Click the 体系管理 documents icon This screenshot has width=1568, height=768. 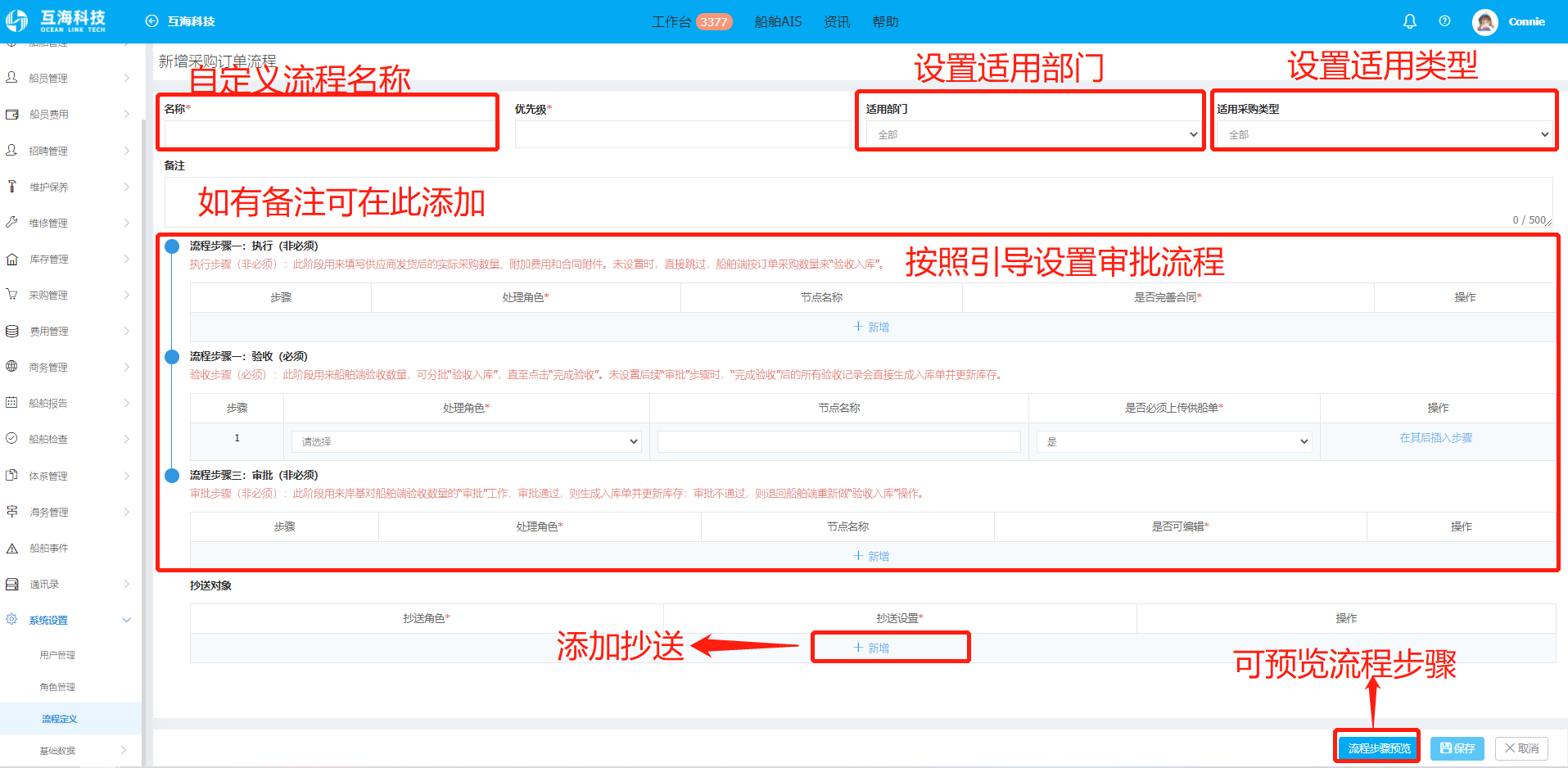[11, 476]
